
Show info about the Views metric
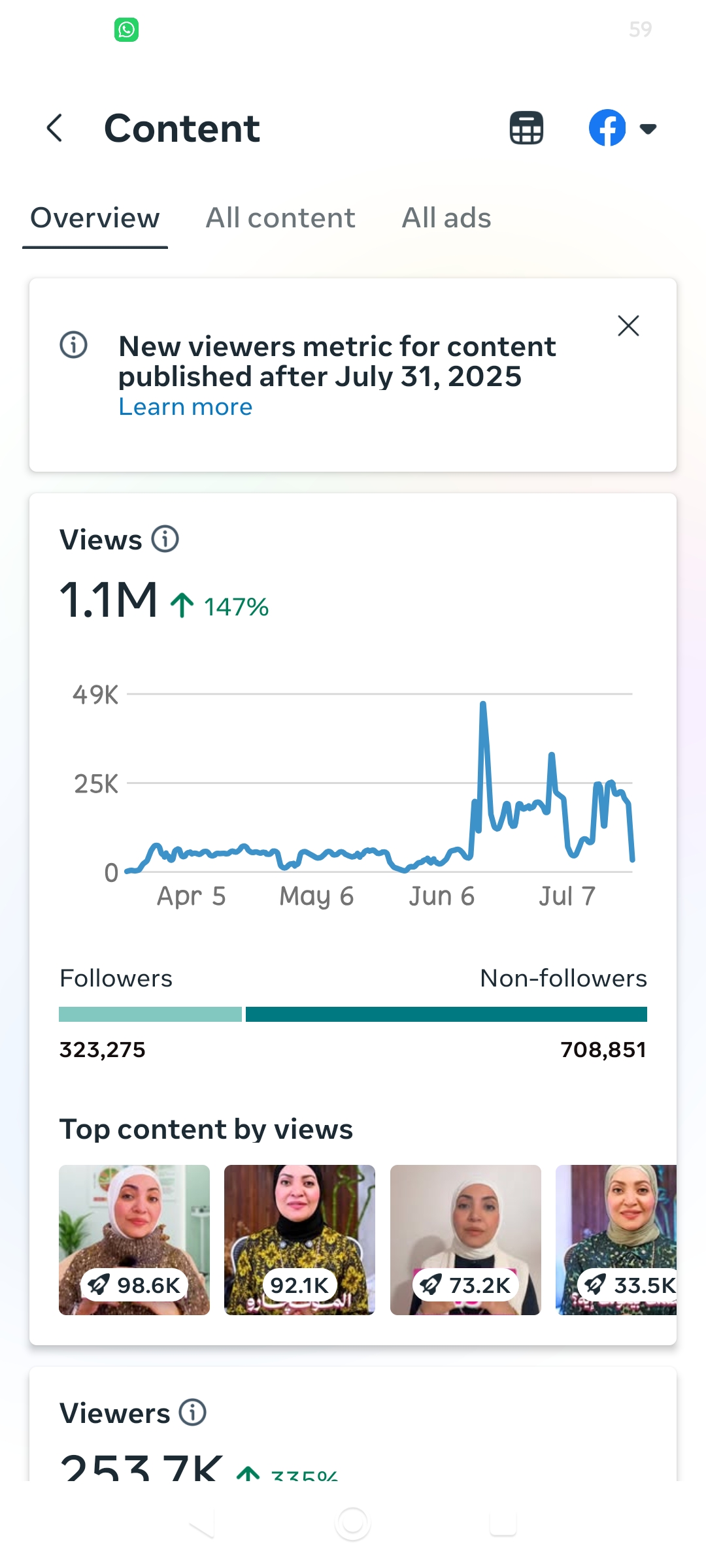pos(165,539)
